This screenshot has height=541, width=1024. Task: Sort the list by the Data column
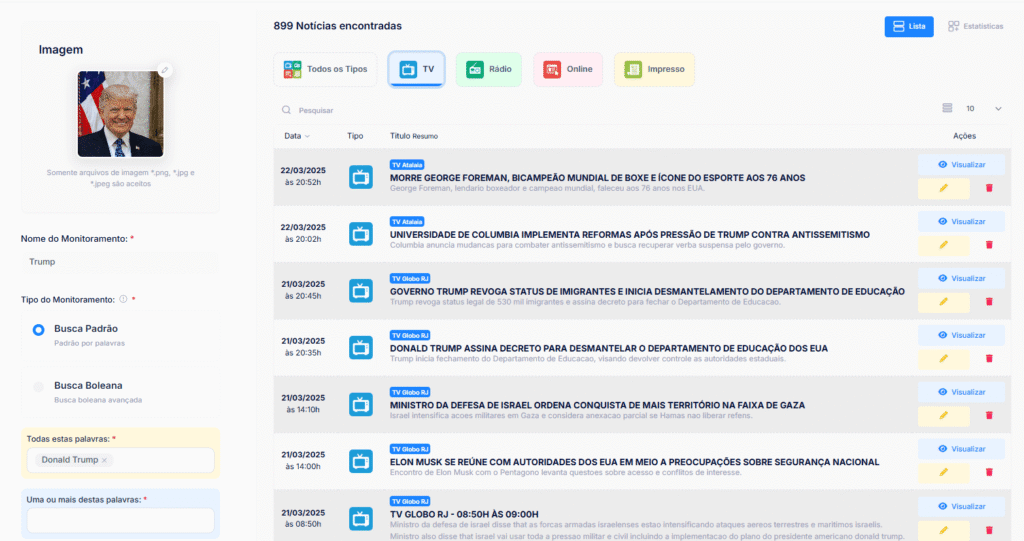pyautogui.click(x=296, y=136)
